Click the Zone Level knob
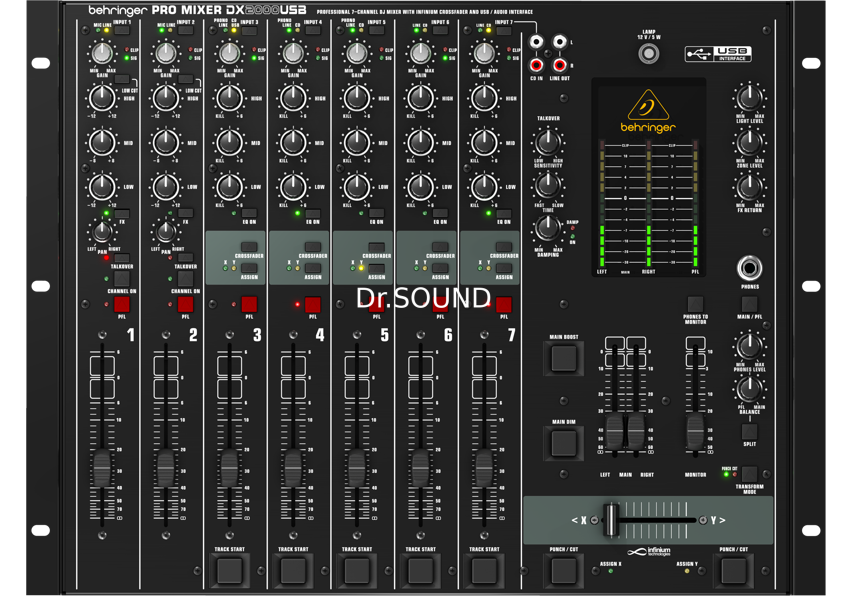The width and height of the screenshot is (852, 596). tap(749, 143)
